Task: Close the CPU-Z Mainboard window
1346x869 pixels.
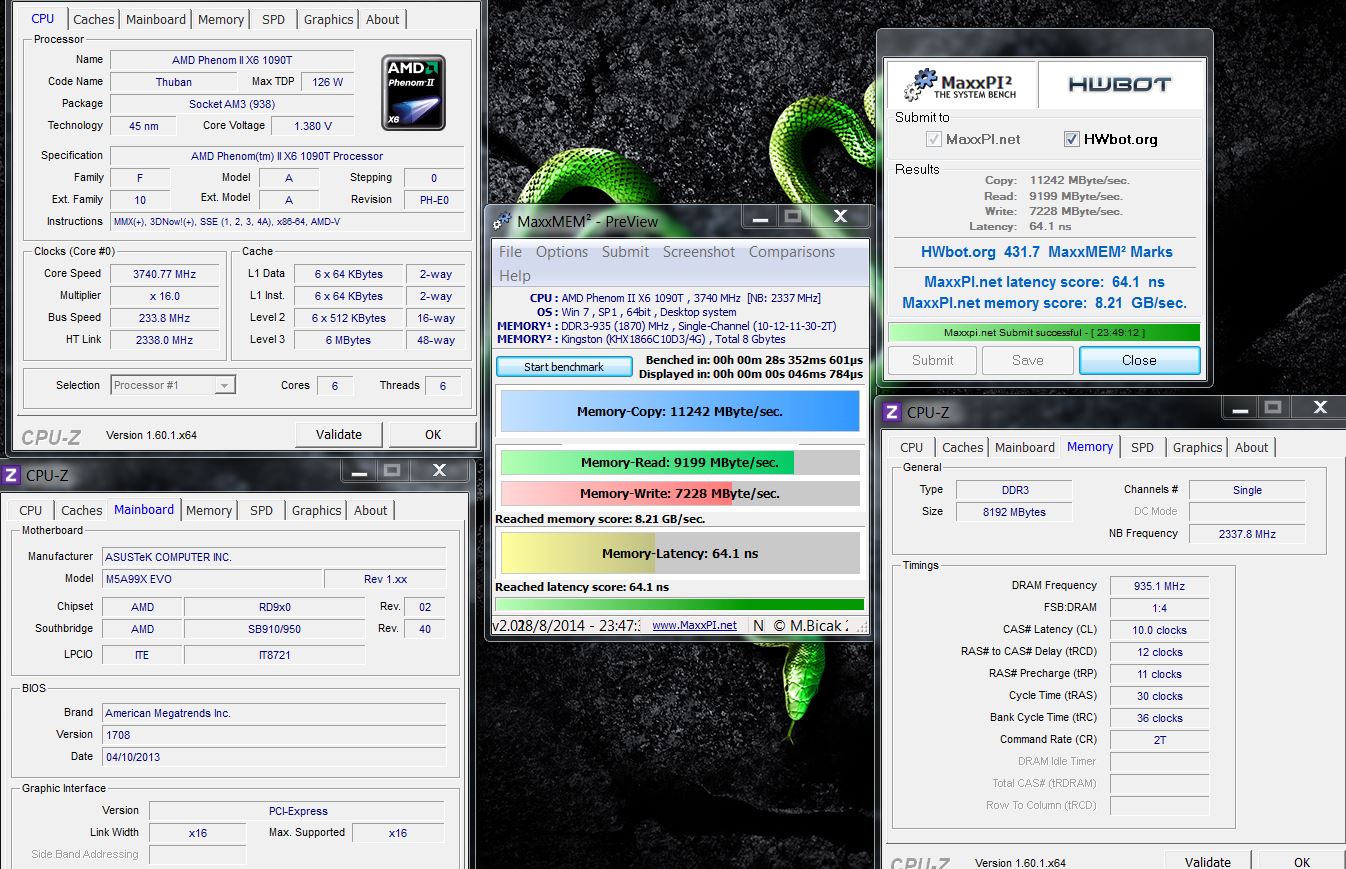Action: pyautogui.click(x=439, y=470)
